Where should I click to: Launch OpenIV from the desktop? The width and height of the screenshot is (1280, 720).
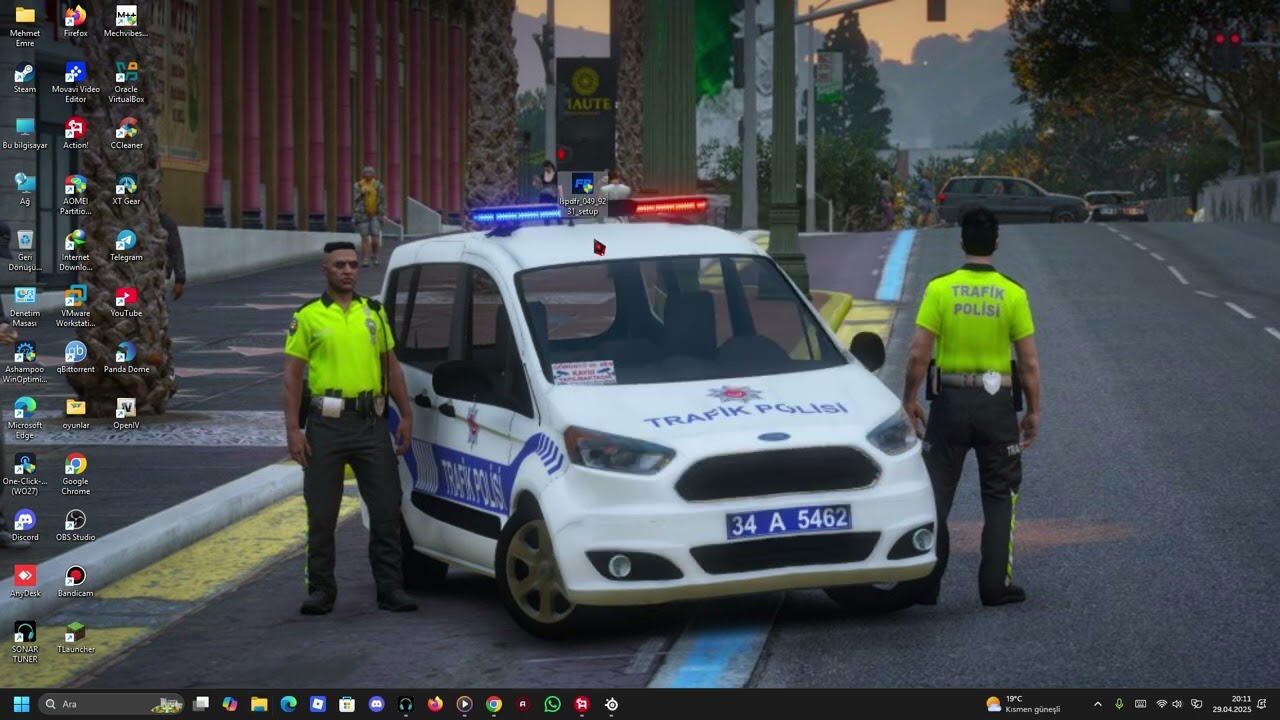126,414
